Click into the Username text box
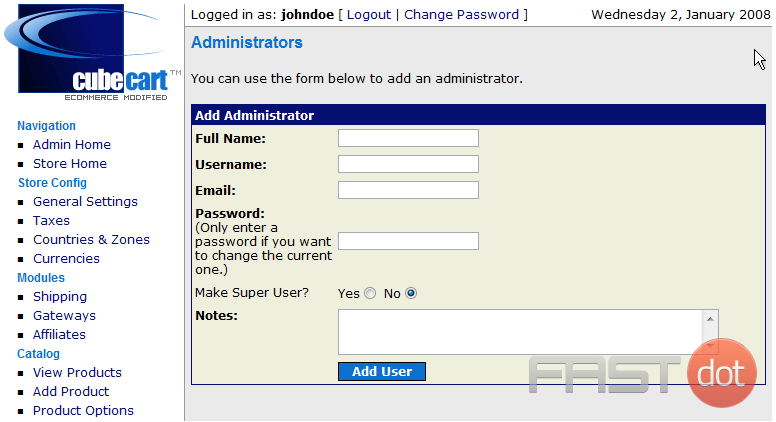This screenshot has height=422, width=776. click(x=408, y=164)
